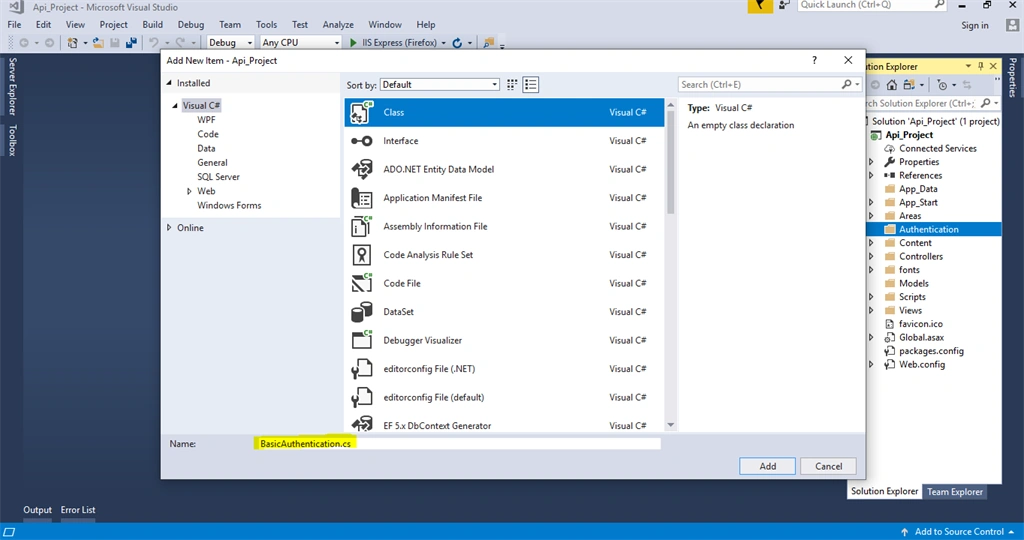1024x540 pixels.
Task: Choose the ADO.NET Entity Data Model icon
Action: pos(361,169)
